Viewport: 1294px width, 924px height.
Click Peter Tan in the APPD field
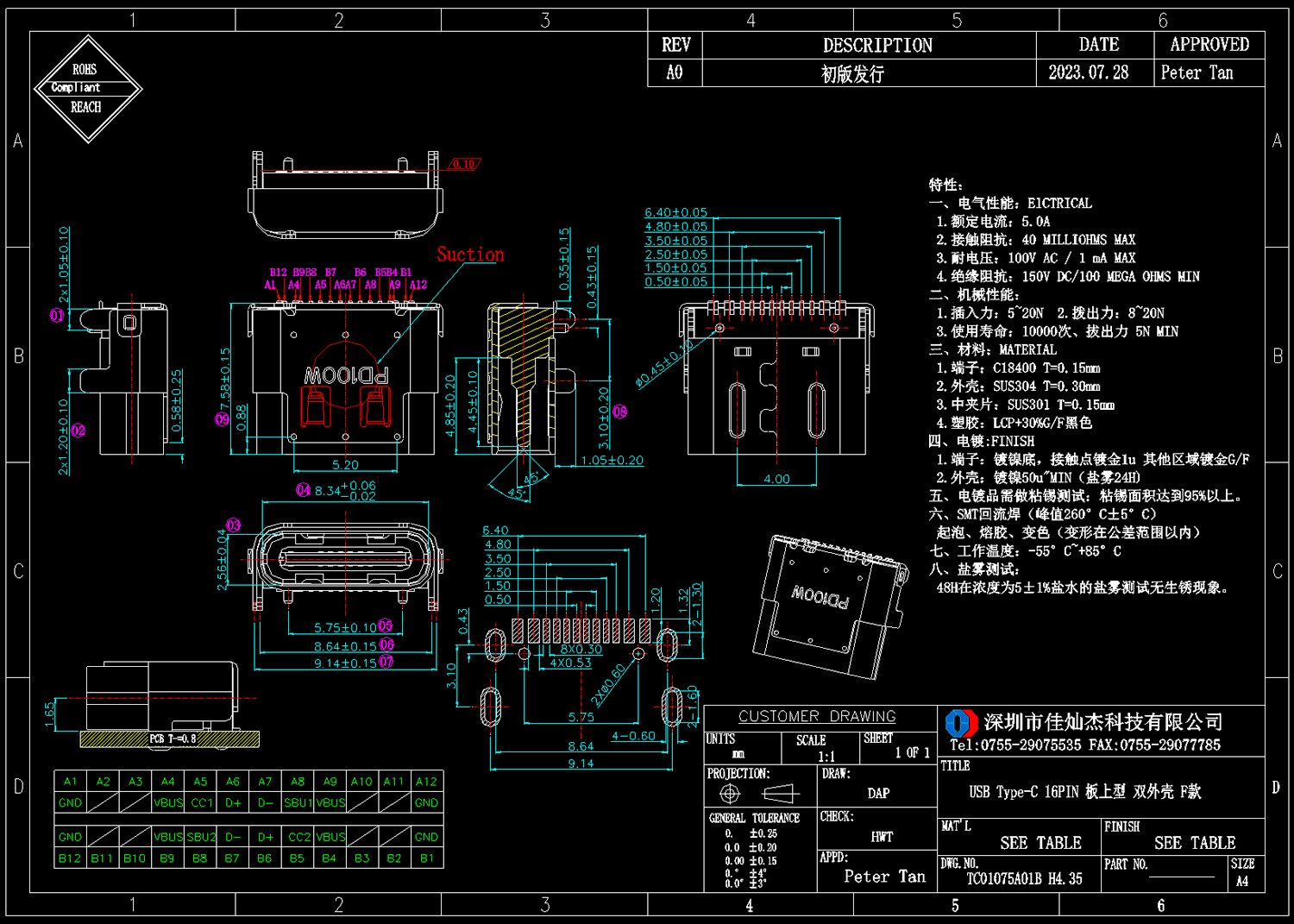(884, 877)
